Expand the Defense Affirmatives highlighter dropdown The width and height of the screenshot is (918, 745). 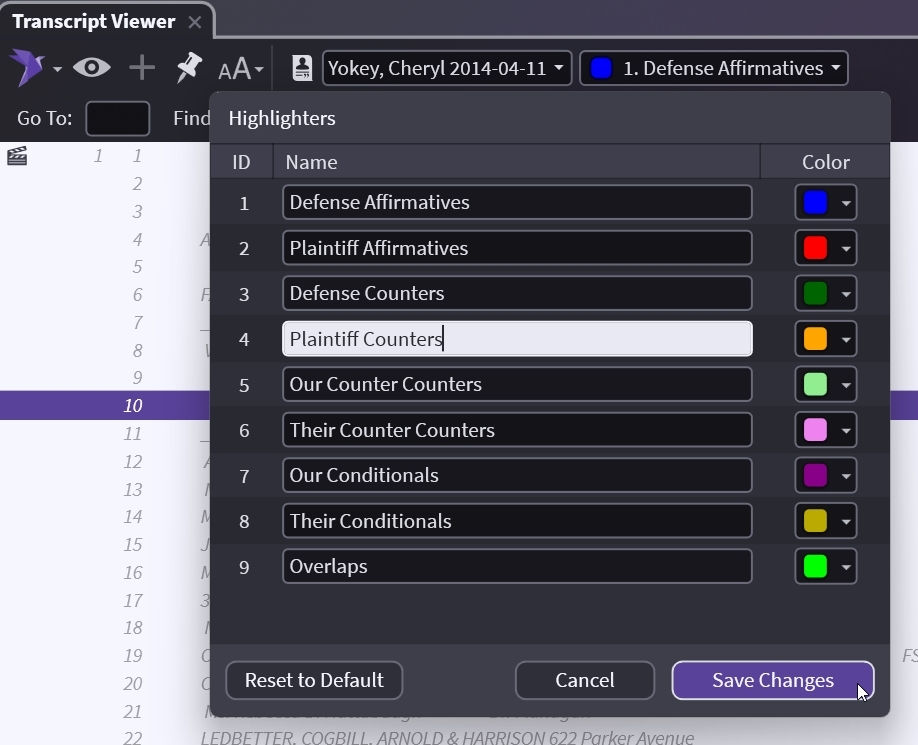click(x=714, y=68)
